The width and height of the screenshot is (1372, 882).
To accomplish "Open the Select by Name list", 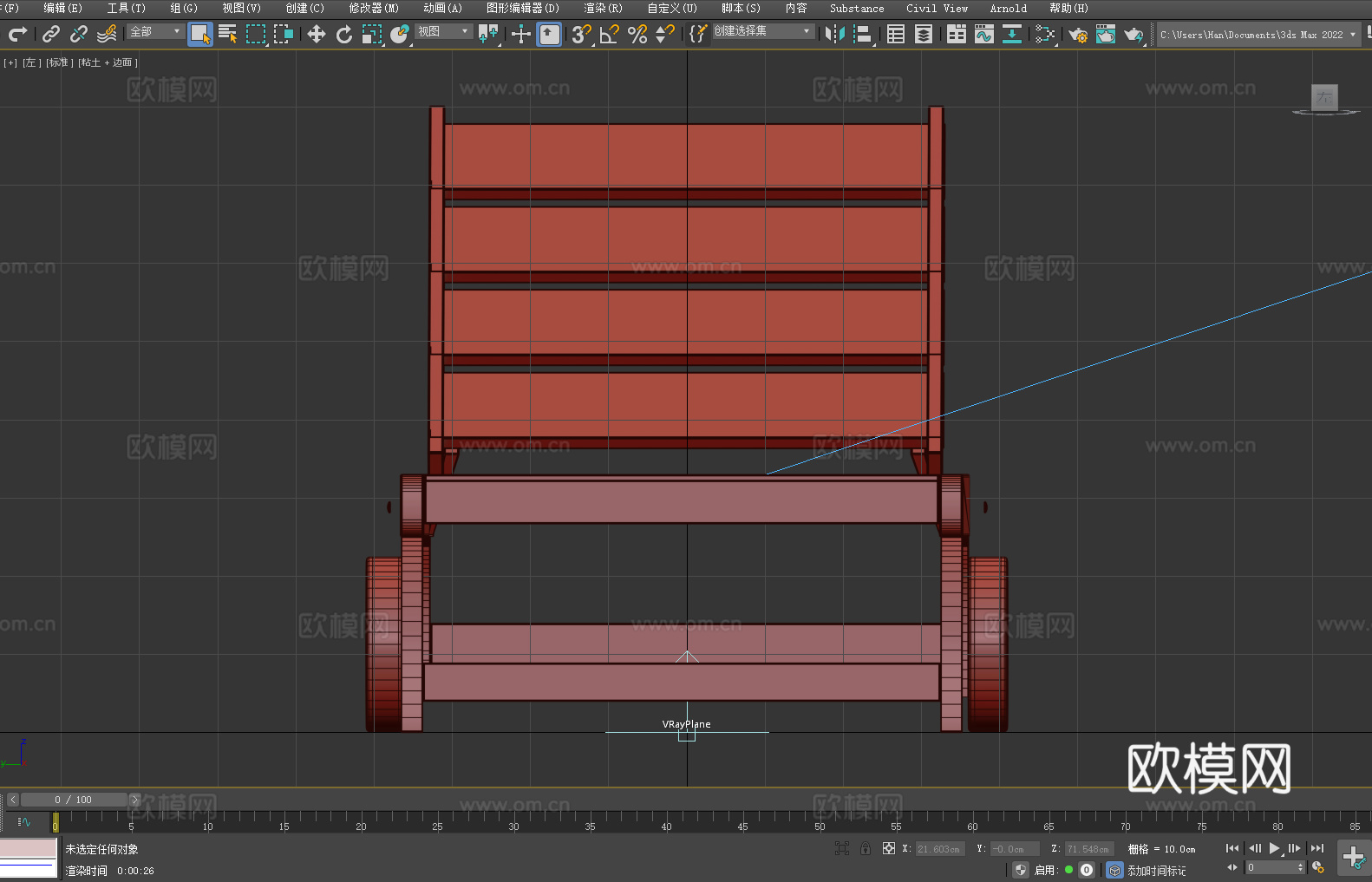I will tap(227, 35).
